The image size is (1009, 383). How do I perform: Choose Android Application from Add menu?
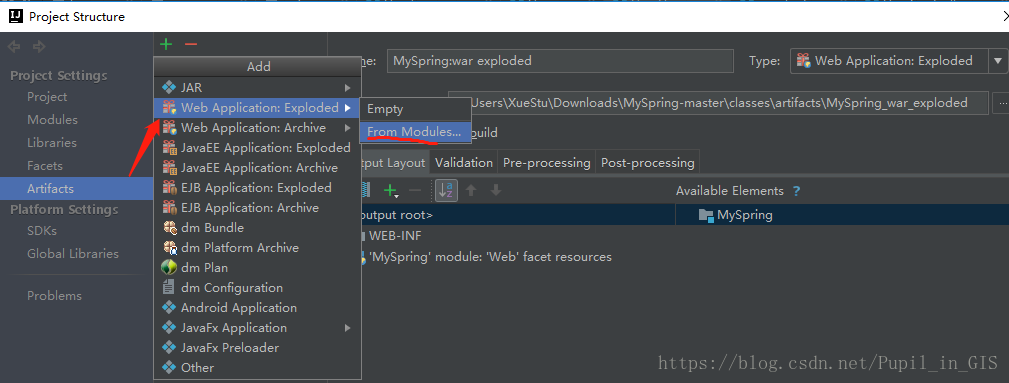click(x=257, y=307)
